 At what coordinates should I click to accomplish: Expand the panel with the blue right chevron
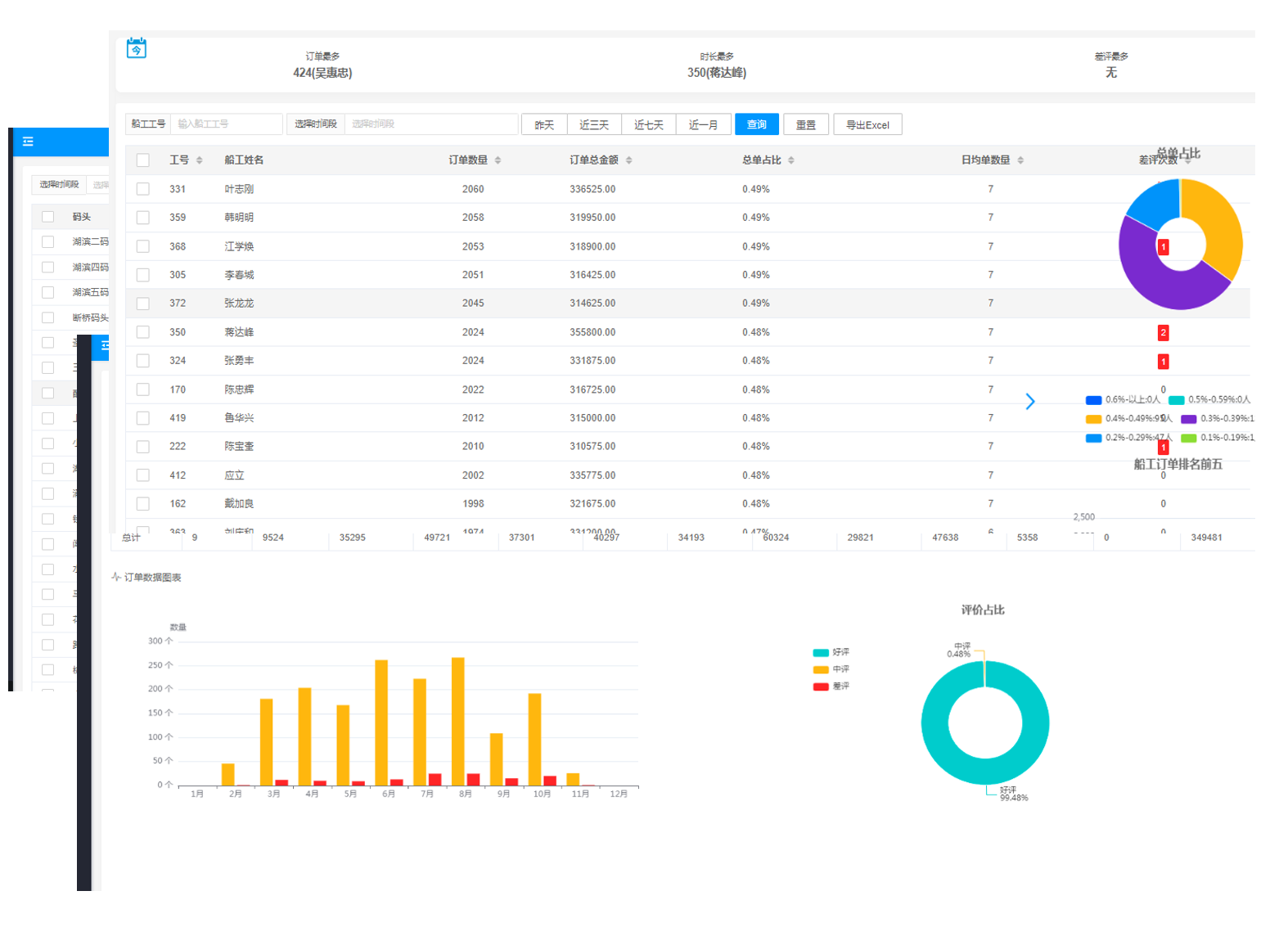pyautogui.click(x=1030, y=401)
